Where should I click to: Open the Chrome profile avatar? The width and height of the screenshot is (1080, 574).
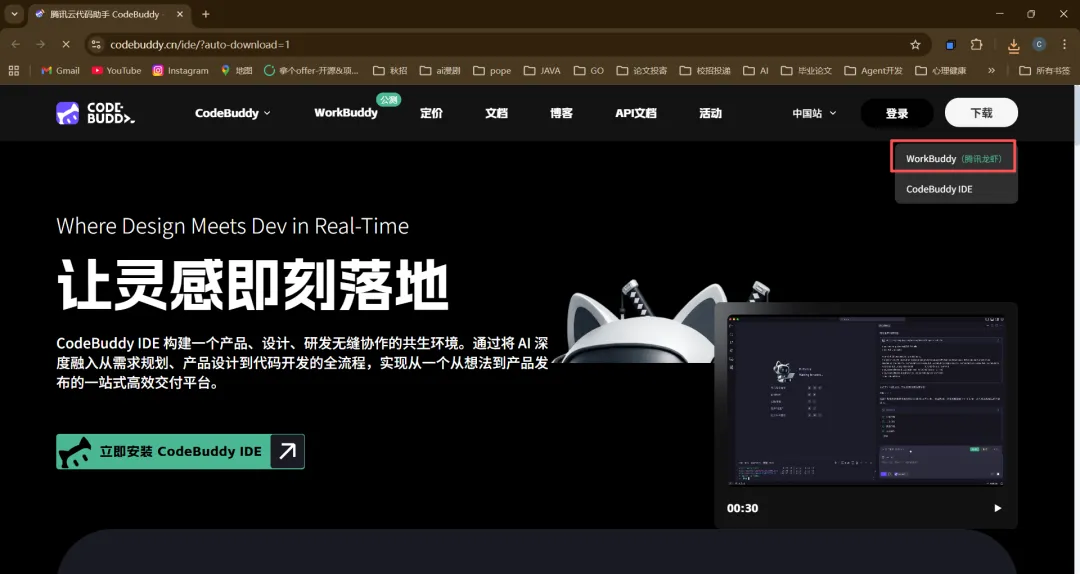coord(1039,44)
